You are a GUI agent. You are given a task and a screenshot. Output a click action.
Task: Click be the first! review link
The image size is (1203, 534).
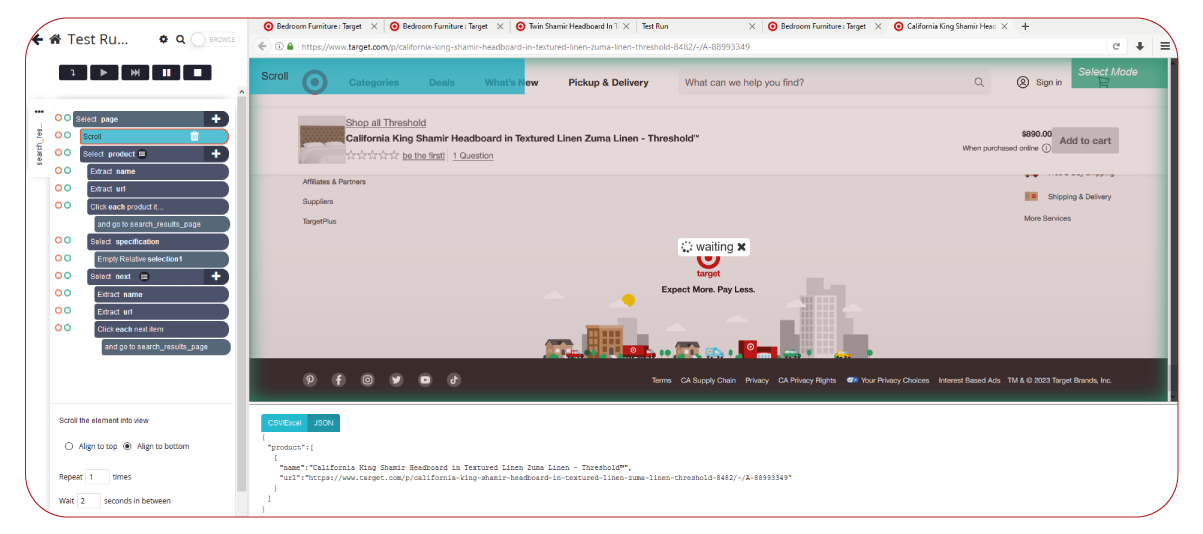point(424,156)
